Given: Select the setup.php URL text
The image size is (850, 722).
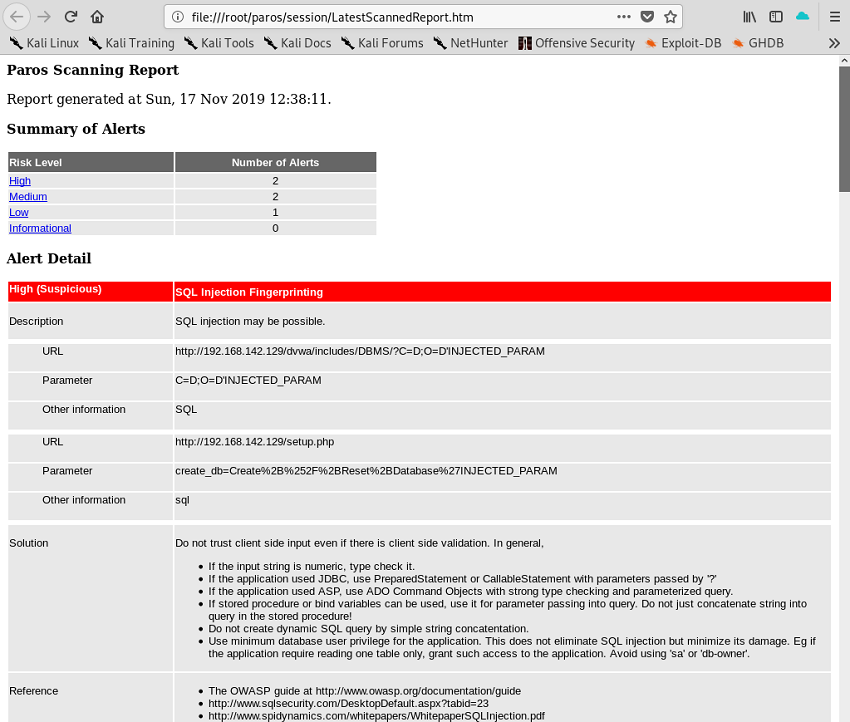Looking at the screenshot, I should click(255, 442).
